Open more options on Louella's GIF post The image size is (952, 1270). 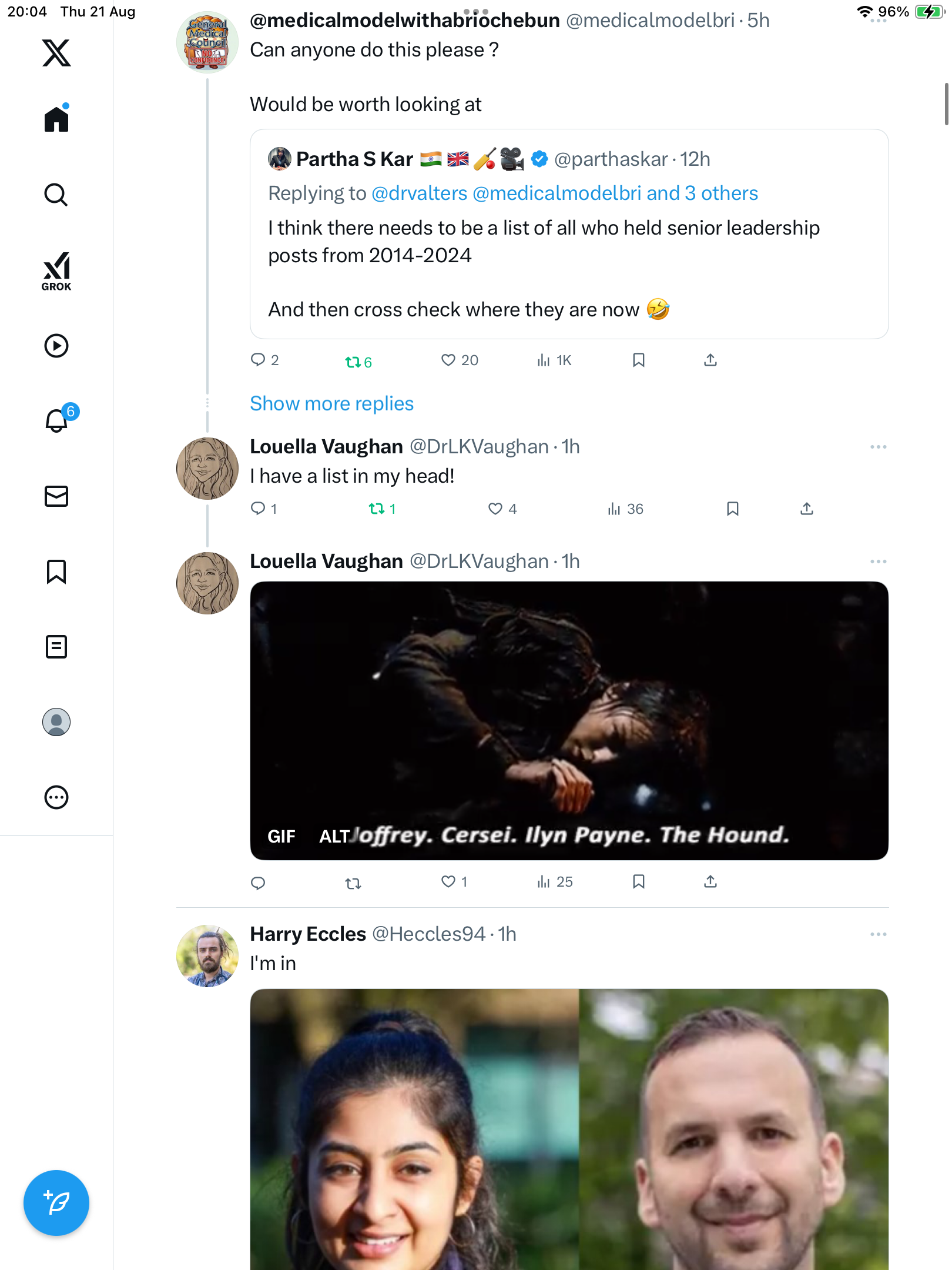coord(878,562)
